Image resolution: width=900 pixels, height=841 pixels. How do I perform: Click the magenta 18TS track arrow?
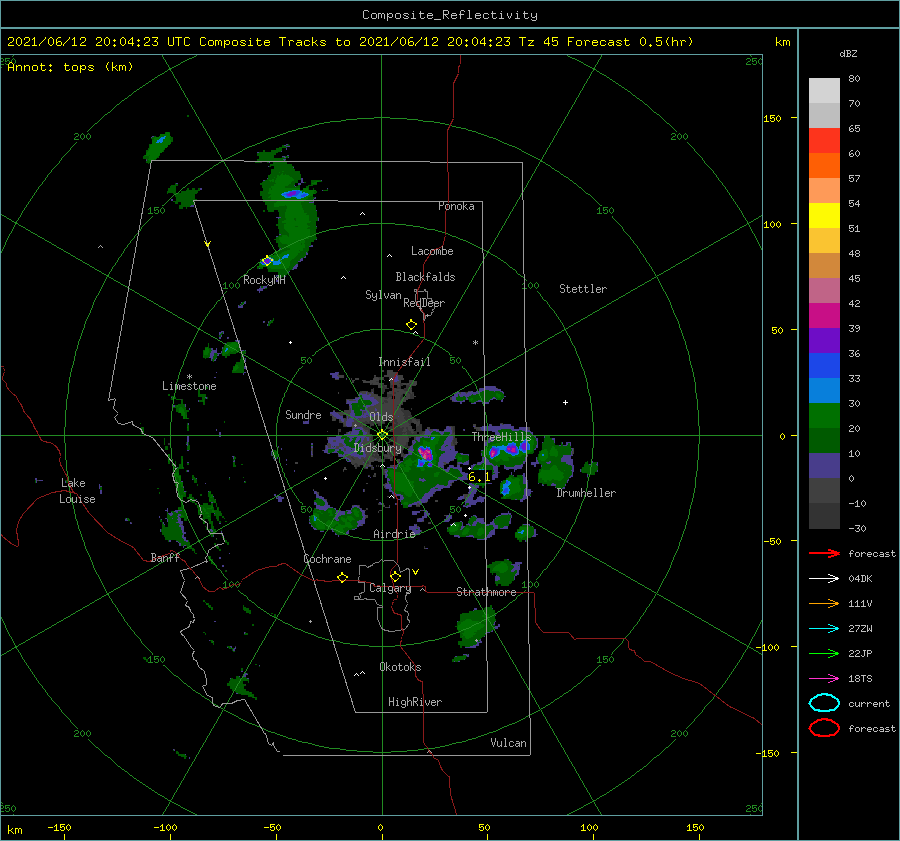pos(824,679)
